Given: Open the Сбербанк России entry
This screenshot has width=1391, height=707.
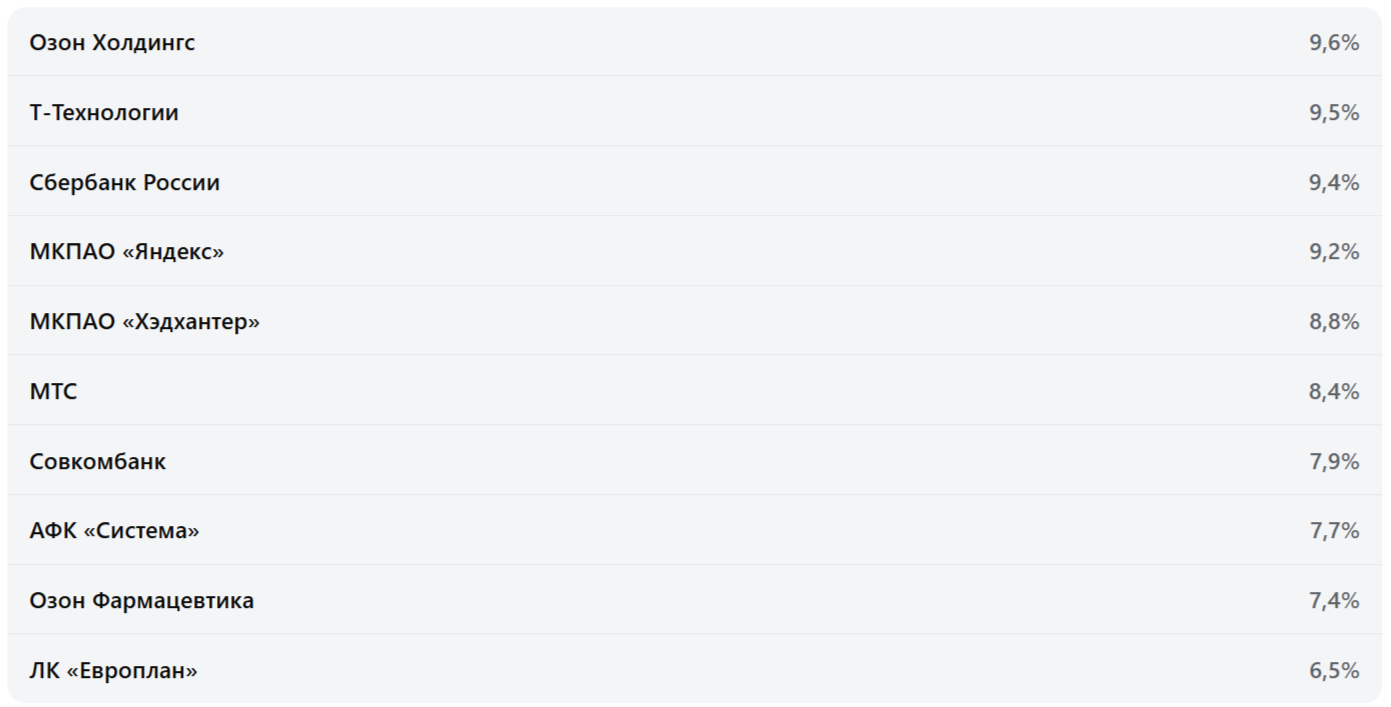Looking at the screenshot, I should [x=124, y=182].
